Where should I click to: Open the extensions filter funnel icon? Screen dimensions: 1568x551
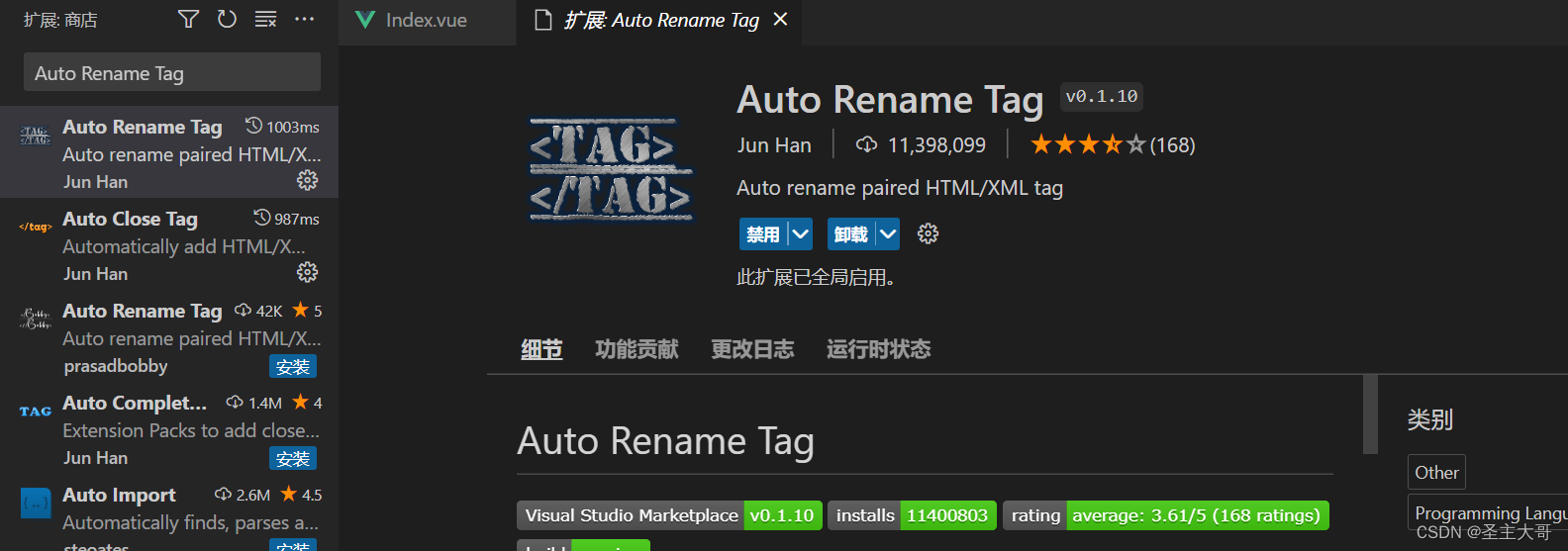(188, 19)
